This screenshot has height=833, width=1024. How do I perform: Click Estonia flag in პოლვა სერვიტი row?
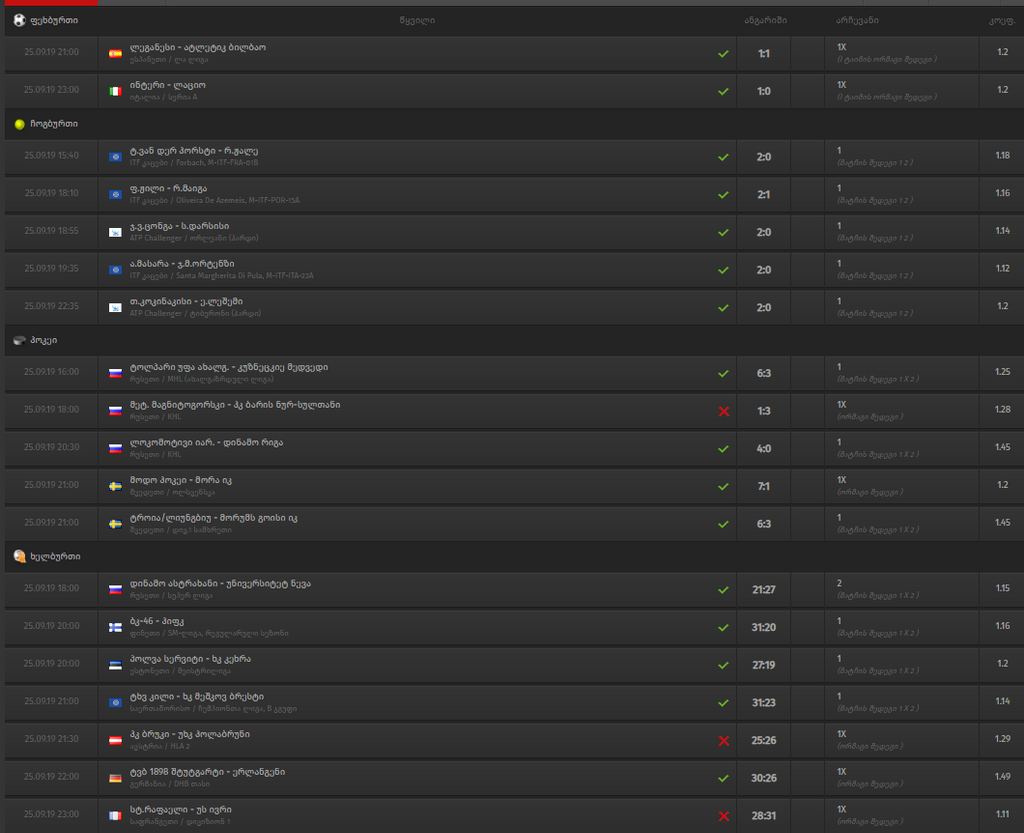(x=116, y=665)
